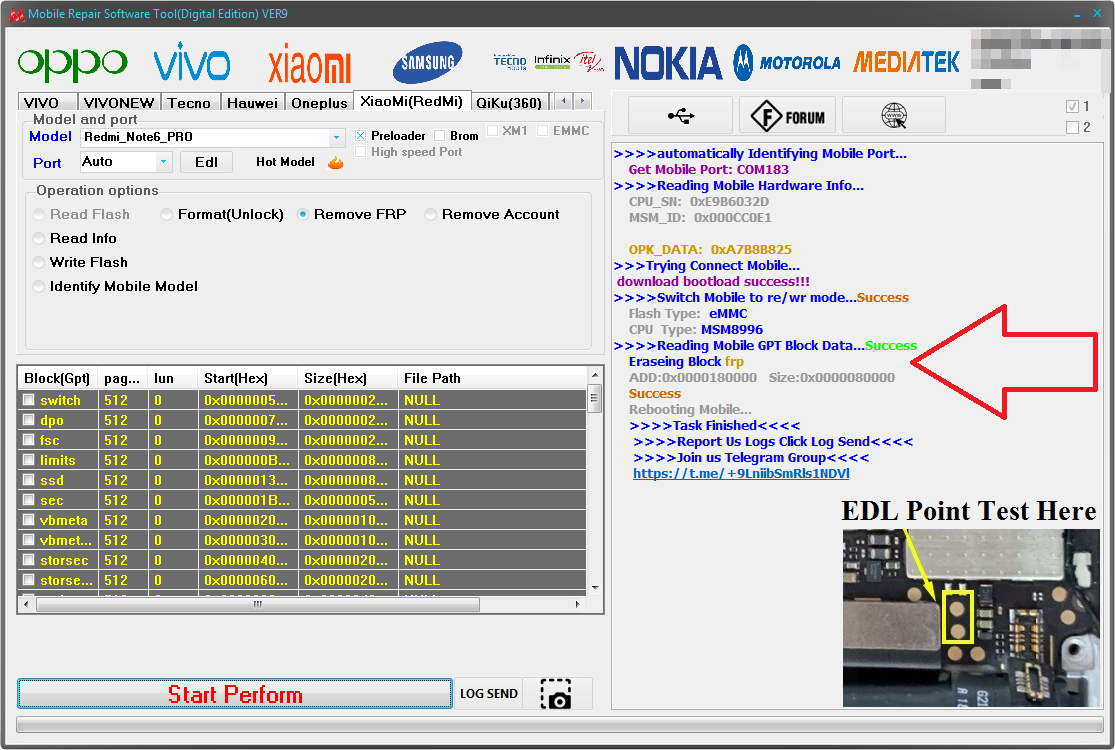Select Read Info radio option
This screenshot has width=1115, height=750.
[39, 239]
